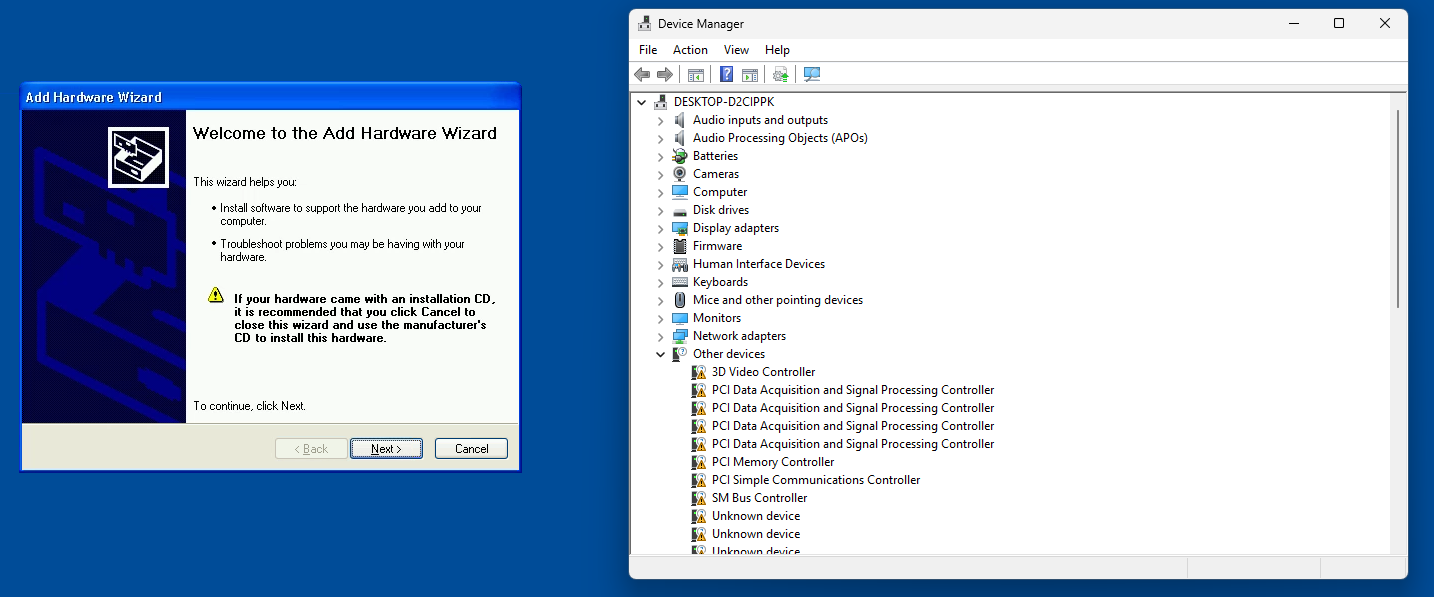Click the blue Help question mark icon
This screenshot has height=597, width=1434.
[726, 75]
